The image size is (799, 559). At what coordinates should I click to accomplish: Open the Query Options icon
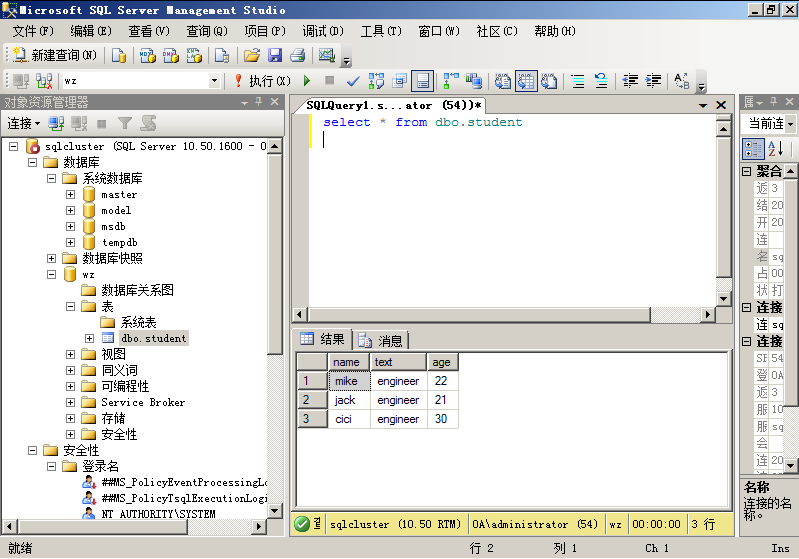[400, 81]
